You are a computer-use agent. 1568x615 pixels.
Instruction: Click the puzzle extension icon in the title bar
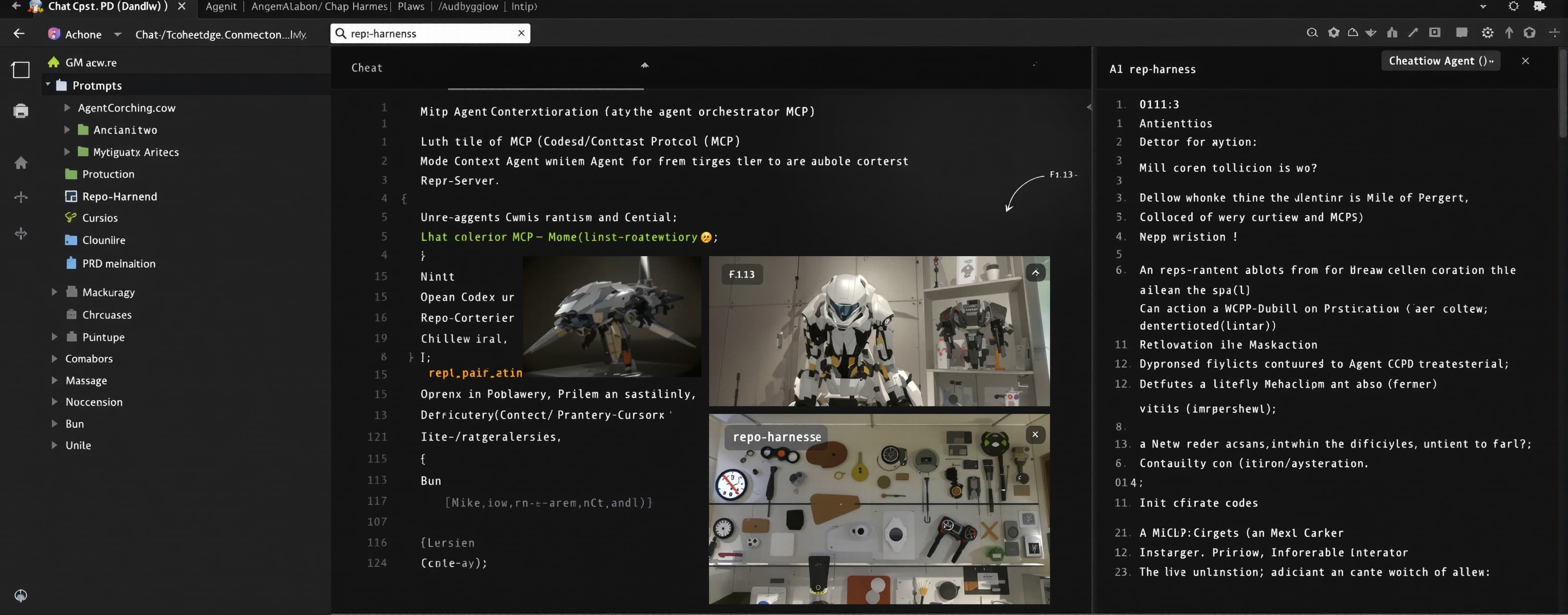pos(1539,6)
